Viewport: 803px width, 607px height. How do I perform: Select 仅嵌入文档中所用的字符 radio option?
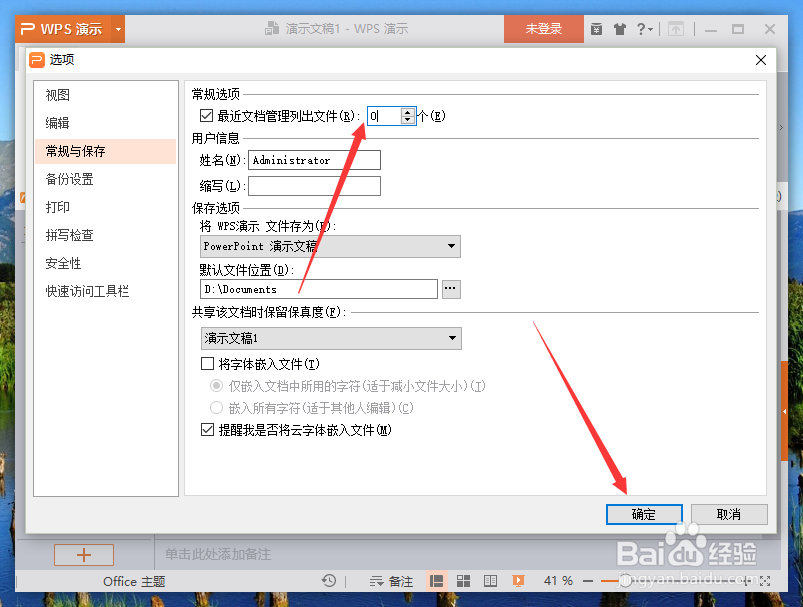[217, 385]
